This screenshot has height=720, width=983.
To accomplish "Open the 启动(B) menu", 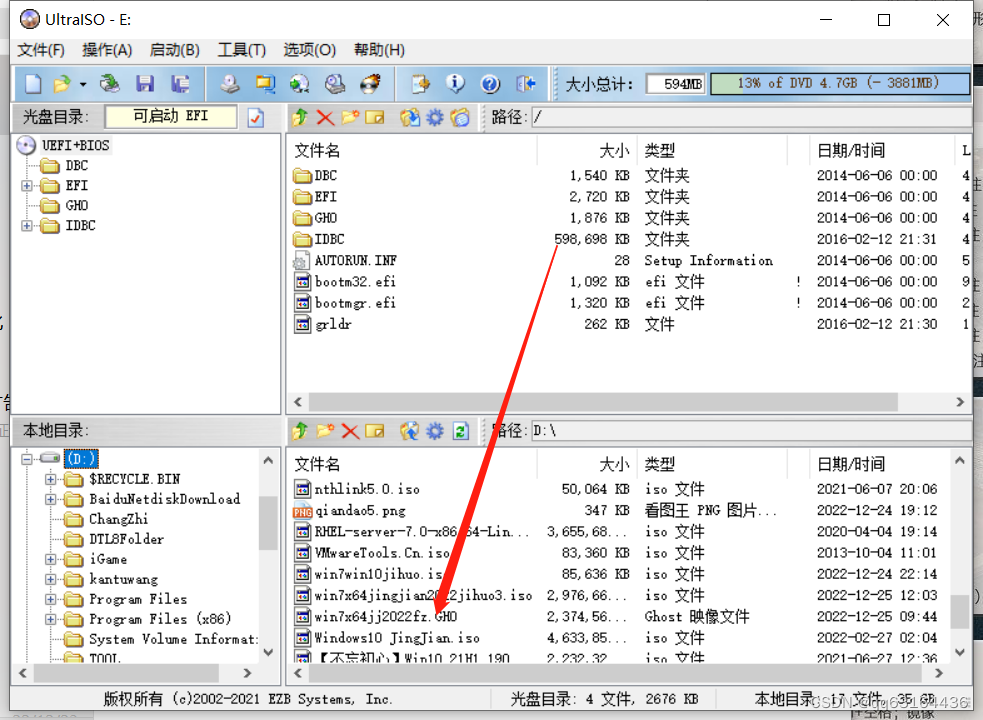I will coord(175,50).
